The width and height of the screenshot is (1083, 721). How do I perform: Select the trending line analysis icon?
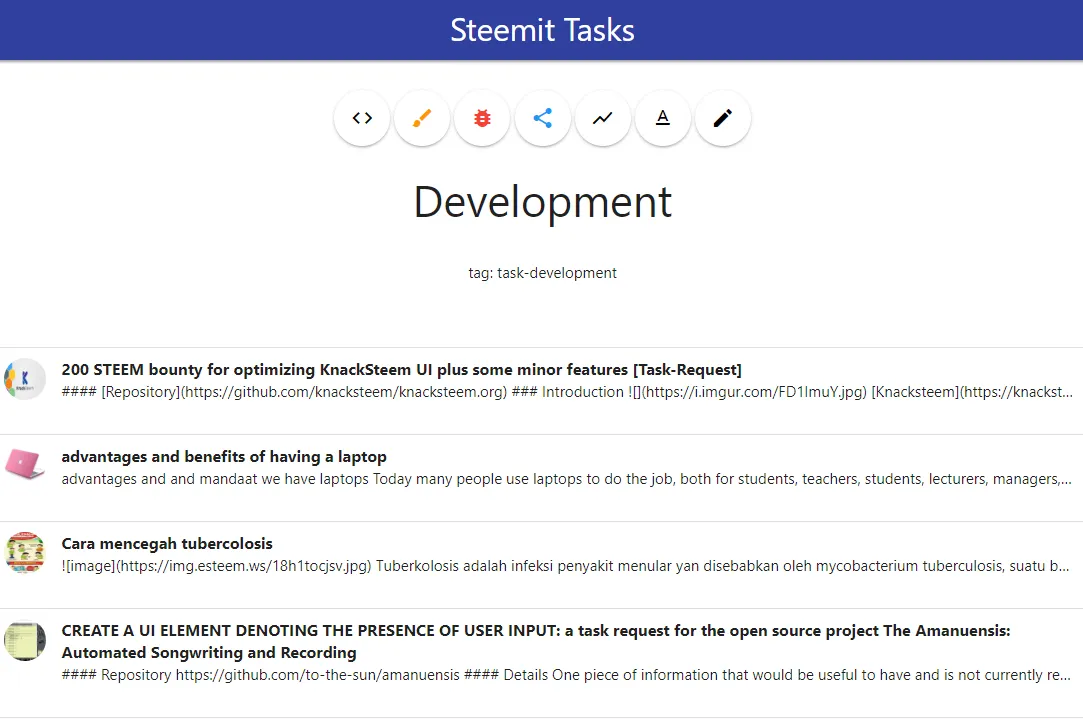603,118
